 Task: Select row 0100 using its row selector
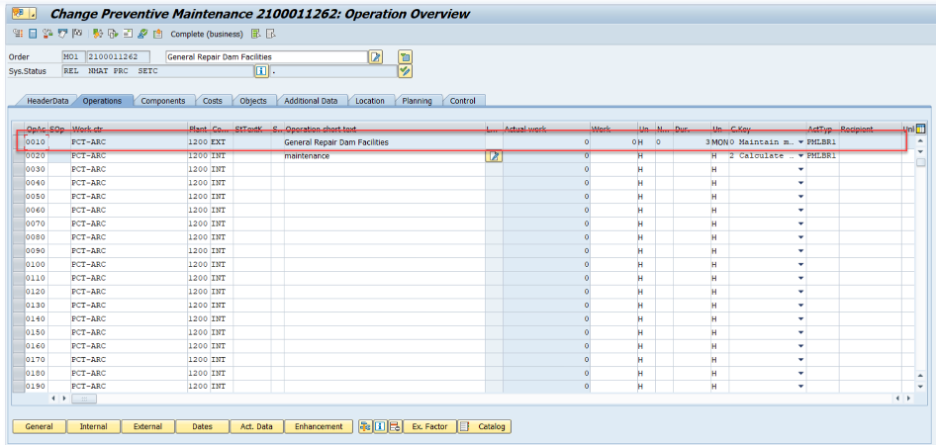[17, 265]
